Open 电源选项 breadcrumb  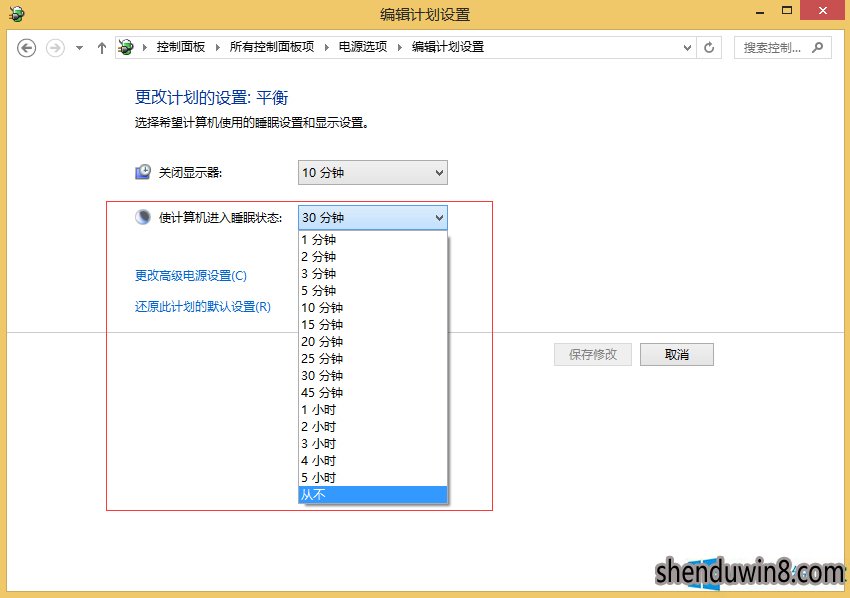(x=363, y=47)
